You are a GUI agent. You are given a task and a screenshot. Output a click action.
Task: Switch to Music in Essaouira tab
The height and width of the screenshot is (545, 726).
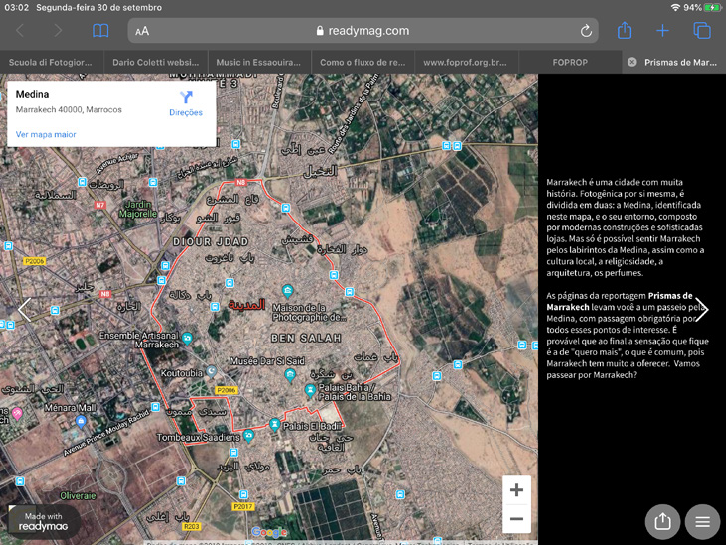tap(259, 62)
